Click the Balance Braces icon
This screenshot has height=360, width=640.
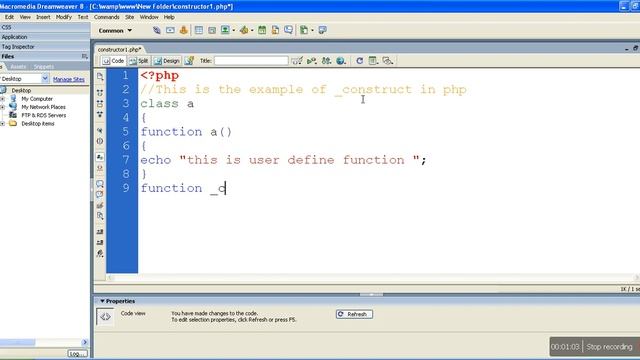[x=100, y=141]
